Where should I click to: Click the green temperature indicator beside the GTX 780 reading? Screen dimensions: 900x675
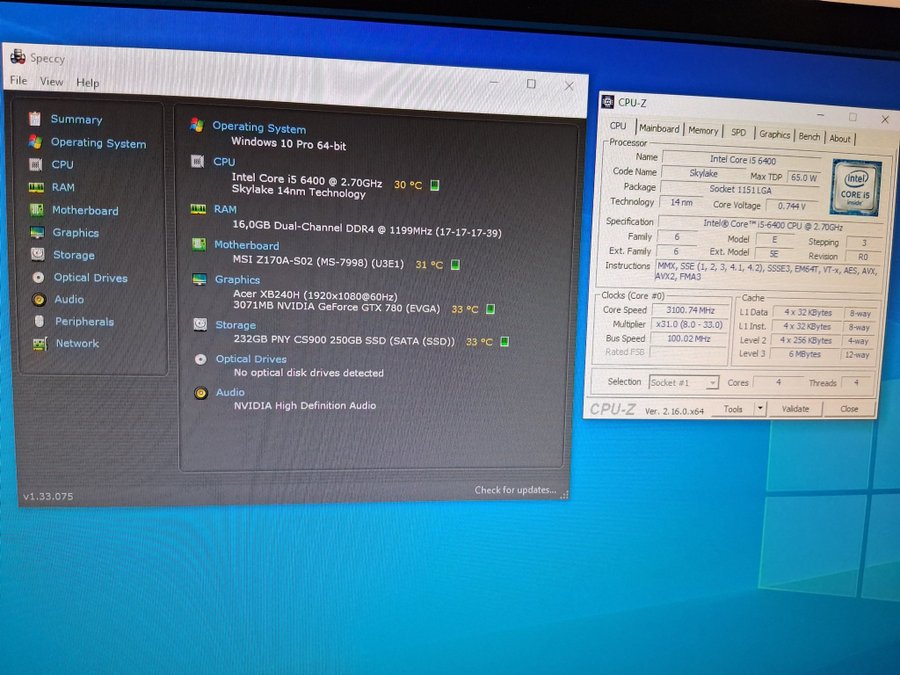click(490, 309)
